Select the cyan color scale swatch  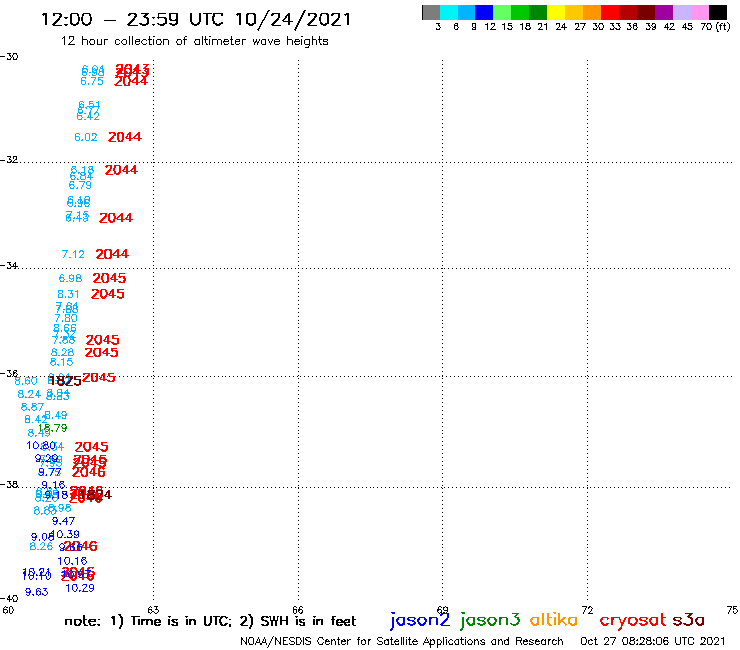(x=449, y=12)
